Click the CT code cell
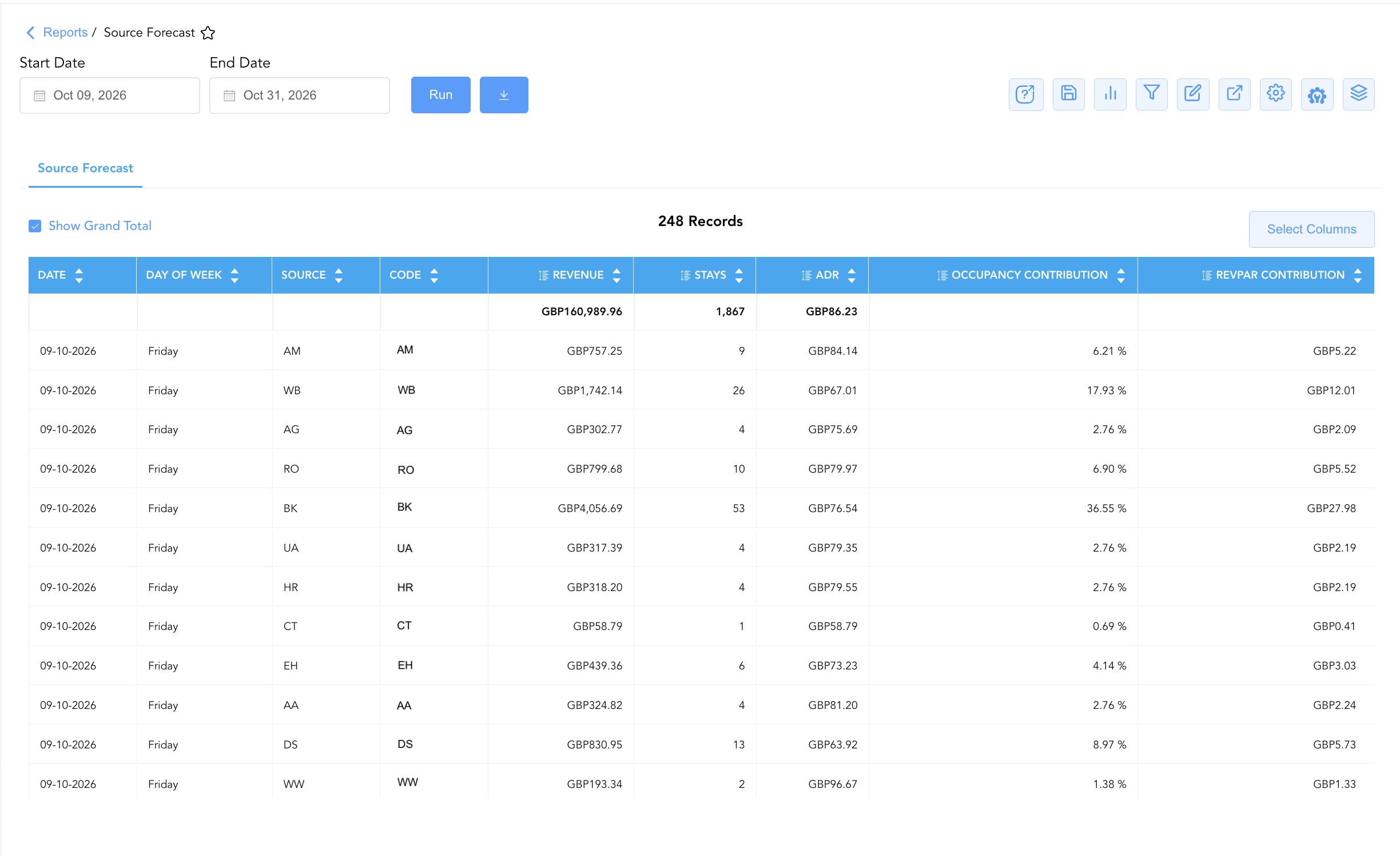Viewport: 1400px width, 856px height. click(x=404, y=625)
